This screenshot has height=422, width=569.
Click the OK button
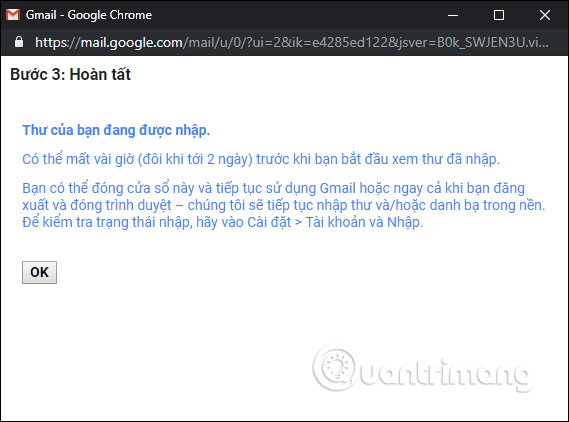39,272
